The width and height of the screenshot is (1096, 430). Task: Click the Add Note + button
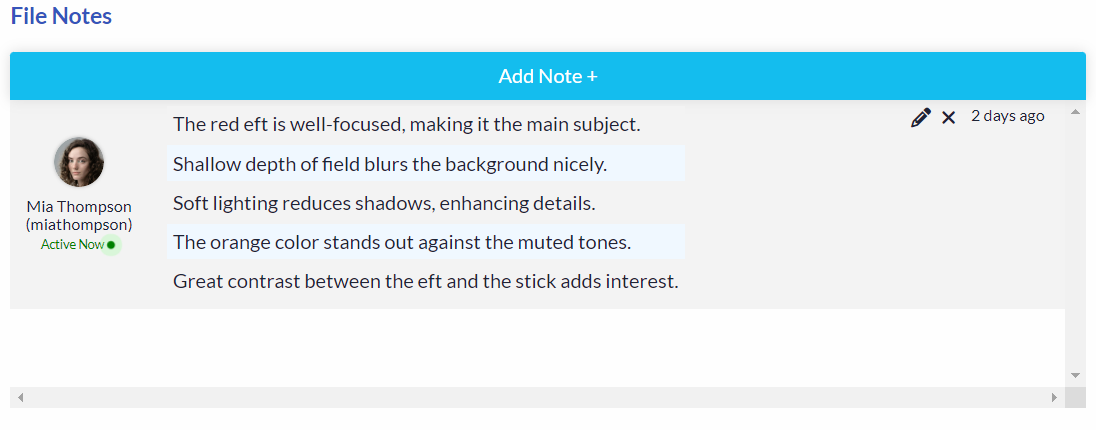[x=547, y=76]
